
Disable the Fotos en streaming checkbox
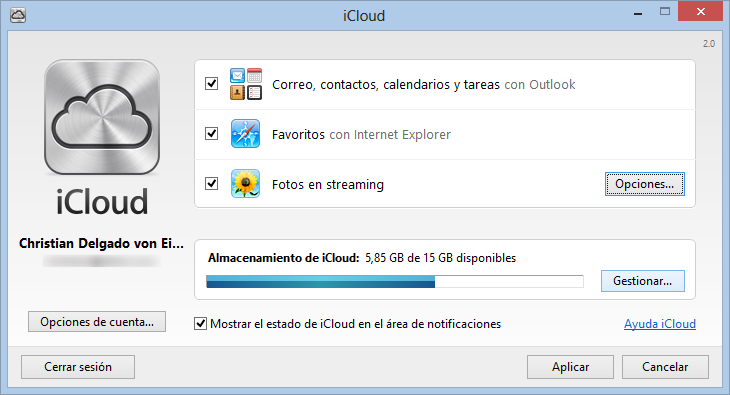pos(211,184)
